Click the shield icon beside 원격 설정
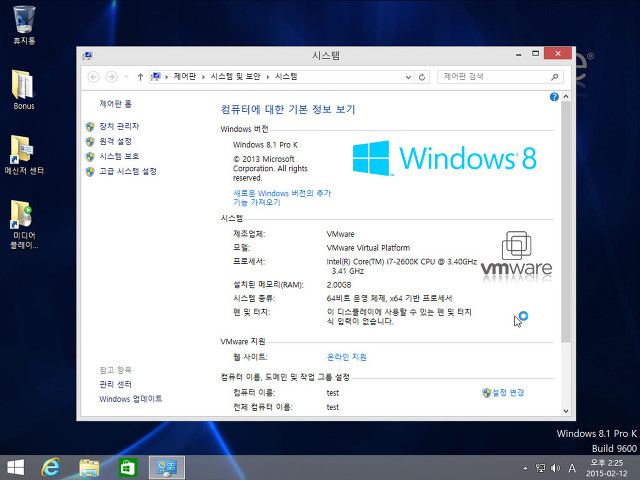Screen dimensions: 640x480 pos(90,142)
